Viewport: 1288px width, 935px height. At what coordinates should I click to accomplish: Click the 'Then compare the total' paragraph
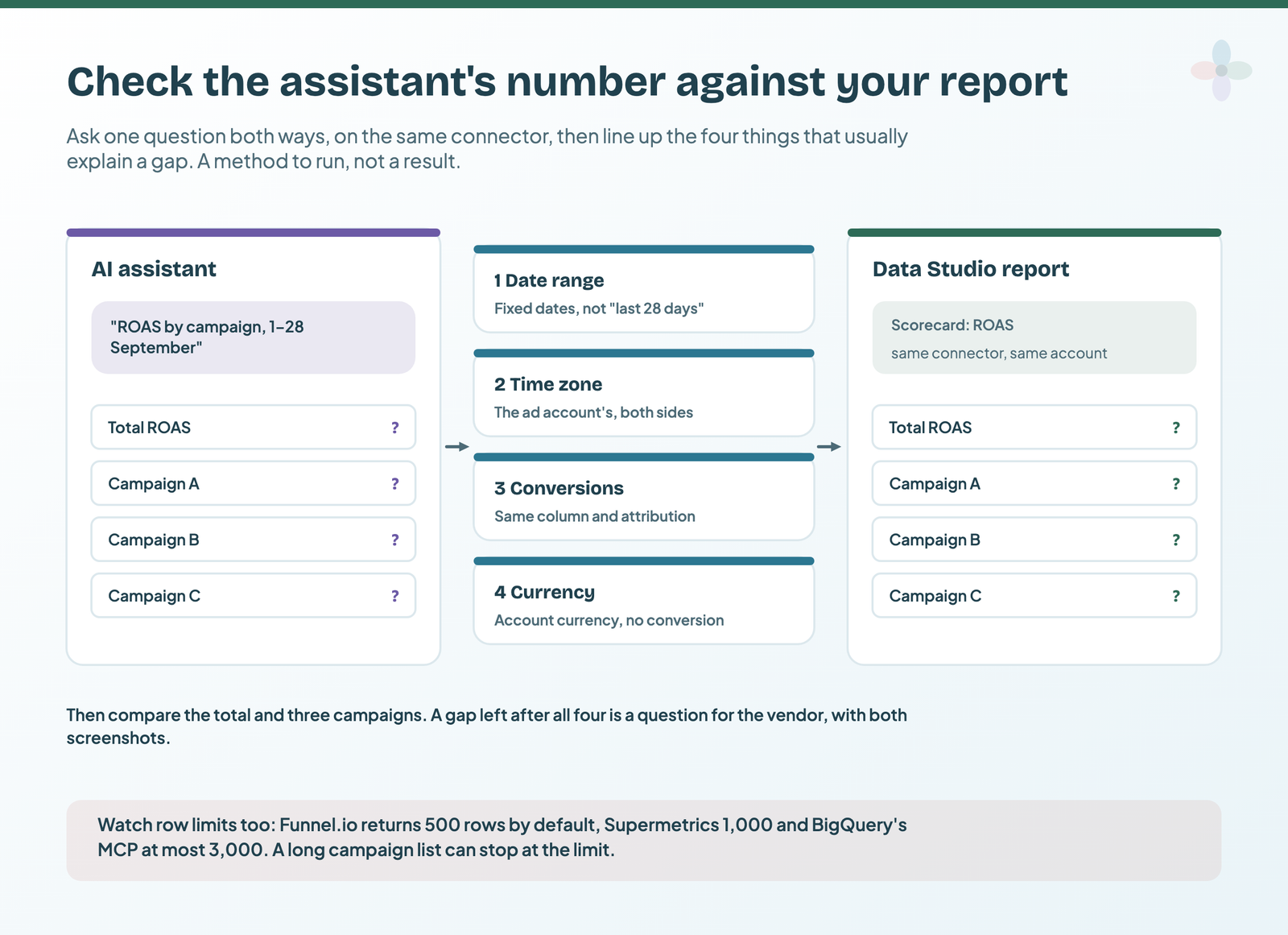pyautogui.click(x=487, y=726)
